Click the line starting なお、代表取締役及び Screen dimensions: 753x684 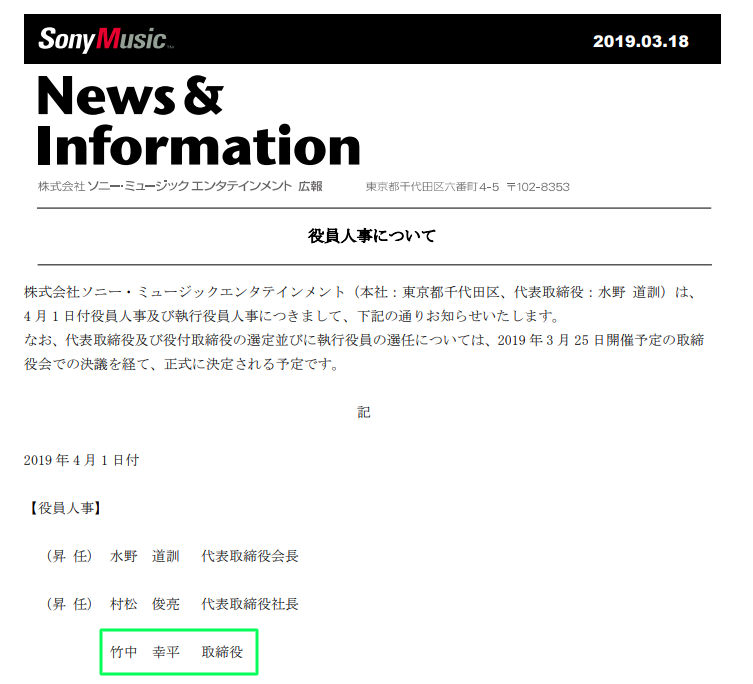(x=364, y=340)
